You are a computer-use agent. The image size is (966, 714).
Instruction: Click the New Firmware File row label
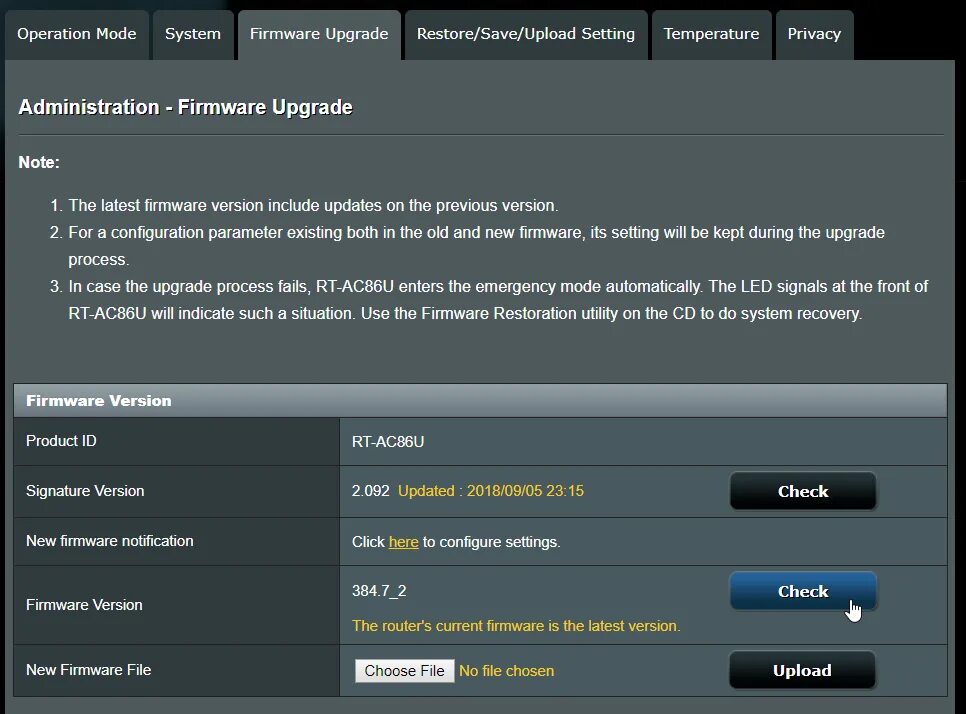tap(88, 670)
